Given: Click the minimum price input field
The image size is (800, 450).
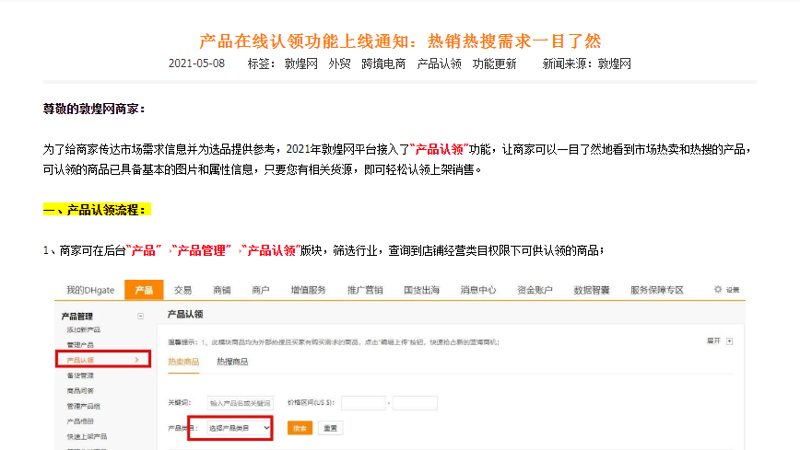Looking at the screenshot, I should 364,403.
